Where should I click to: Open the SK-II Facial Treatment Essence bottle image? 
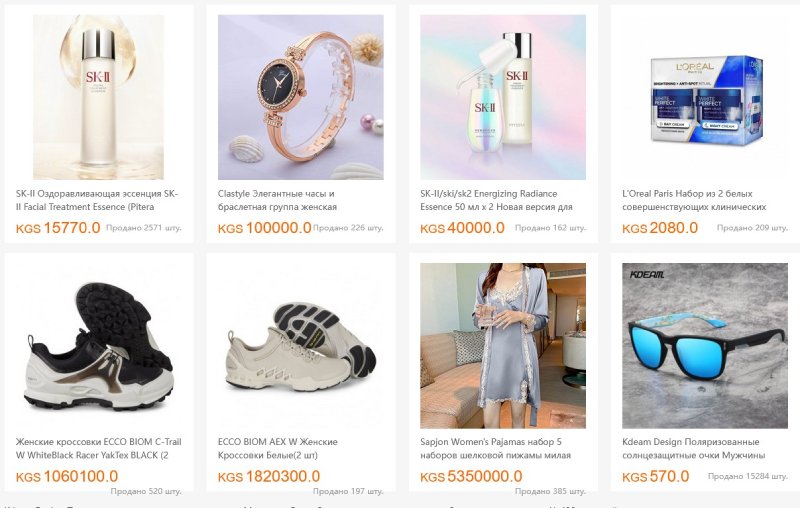(98, 97)
